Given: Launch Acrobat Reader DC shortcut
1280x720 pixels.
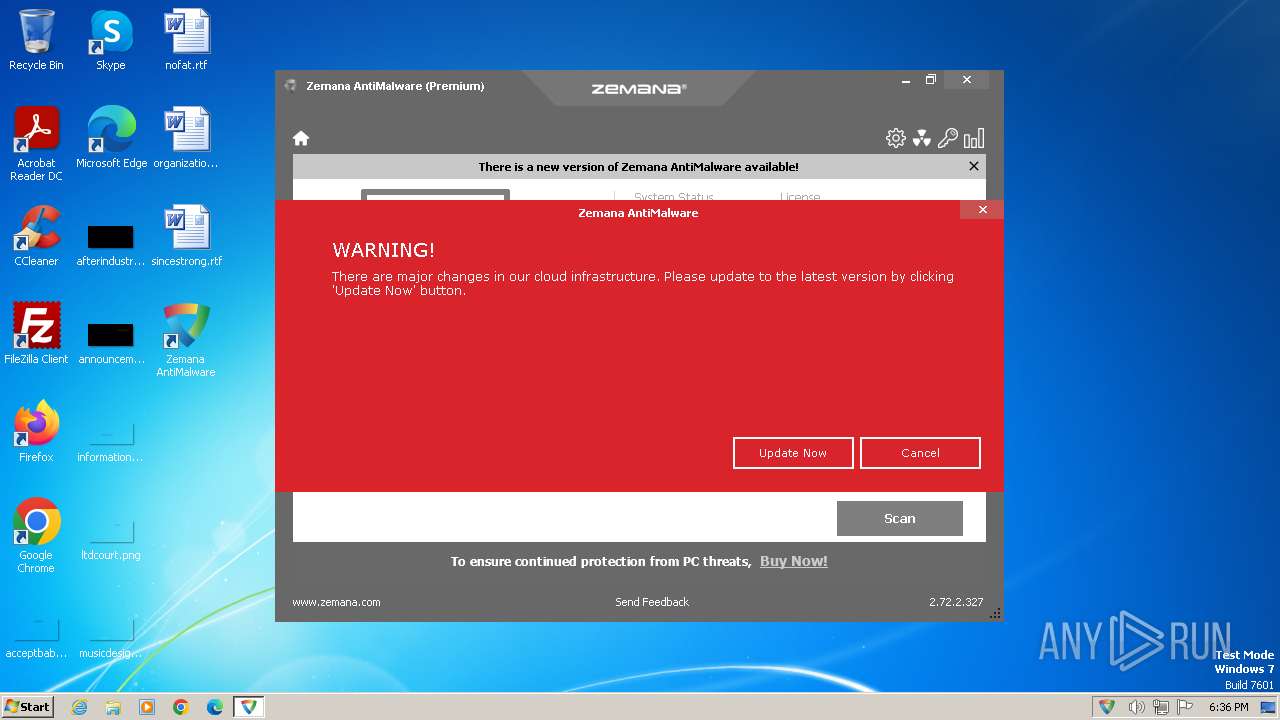Looking at the screenshot, I should tap(36, 144).
